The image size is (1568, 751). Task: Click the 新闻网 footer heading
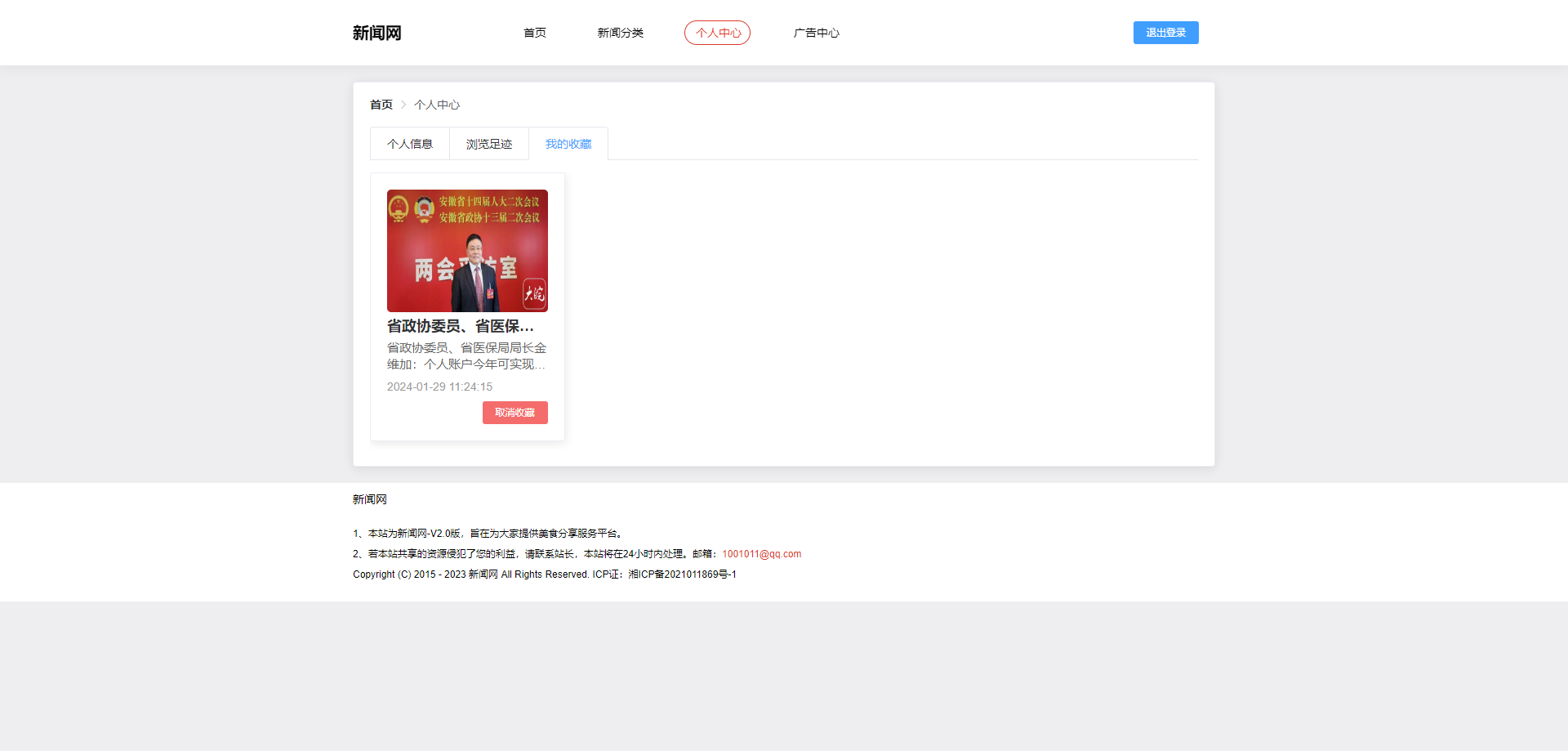pos(368,498)
